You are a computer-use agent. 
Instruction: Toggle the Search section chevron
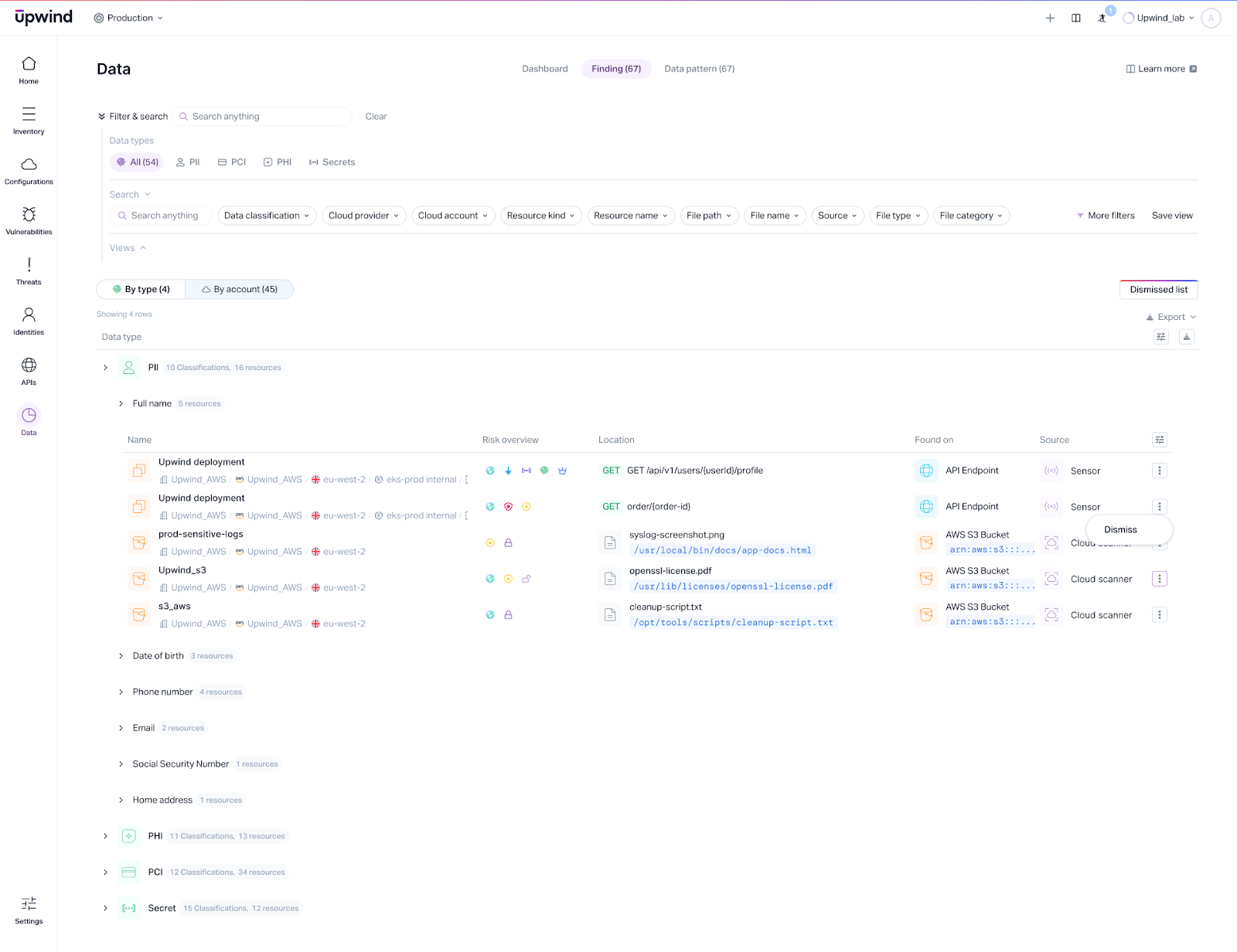[x=148, y=195]
